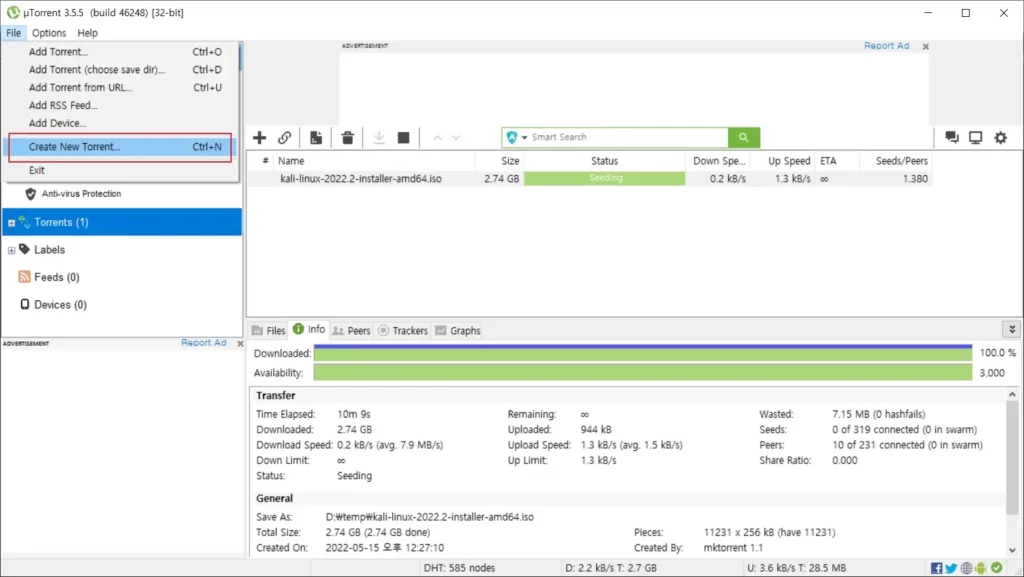
Task: Click the Labels tag icon in sidebar
Action: (x=25, y=249)
